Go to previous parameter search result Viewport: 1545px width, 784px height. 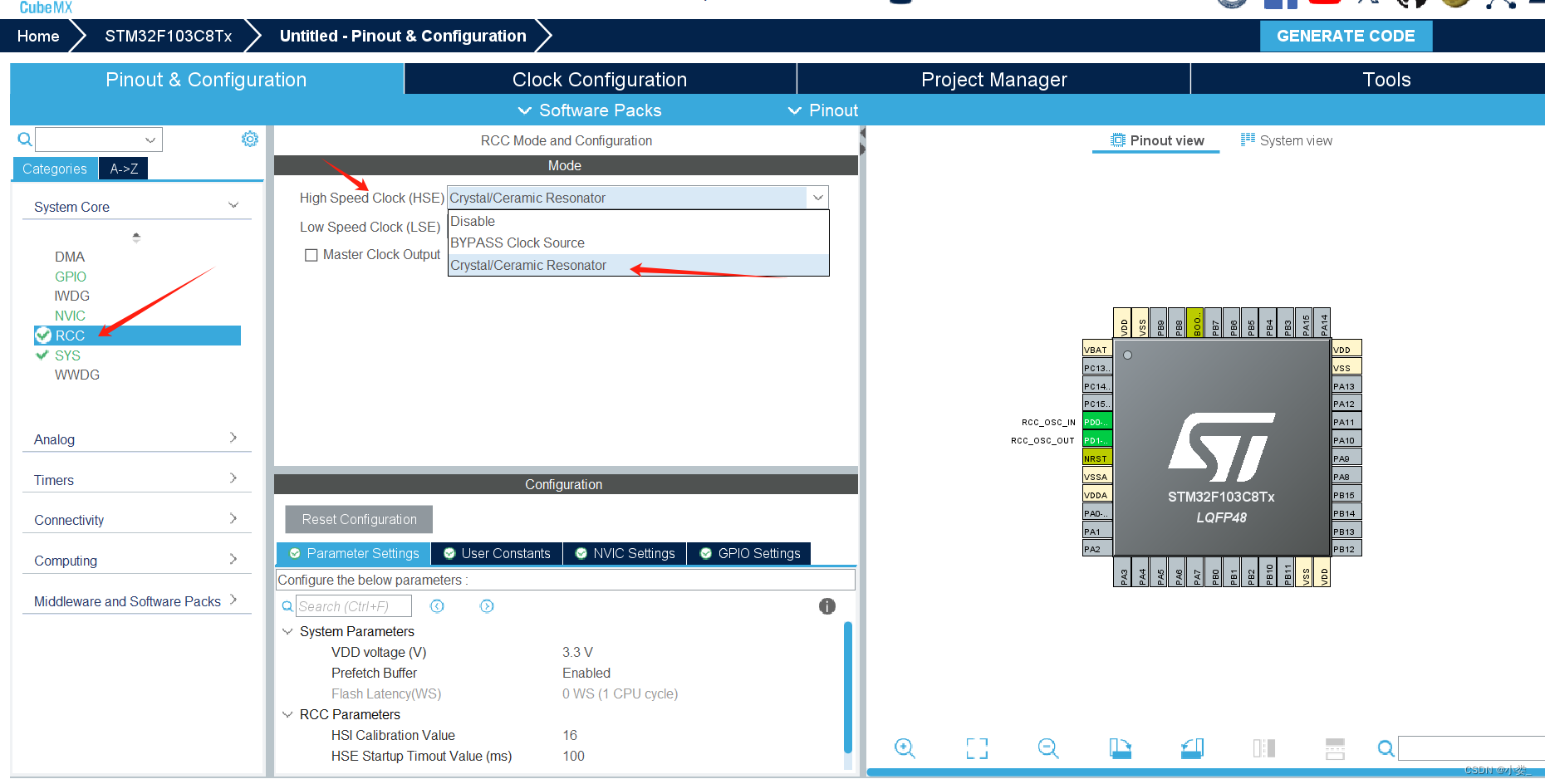(x=437, y=606)
